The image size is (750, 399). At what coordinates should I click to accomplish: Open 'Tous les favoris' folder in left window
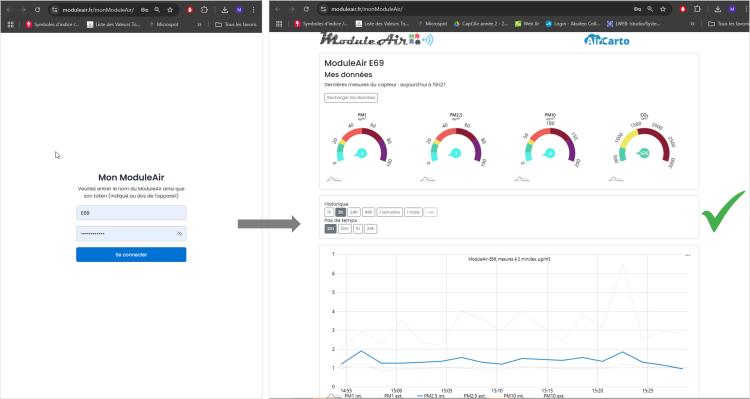[x=236, y=24]
